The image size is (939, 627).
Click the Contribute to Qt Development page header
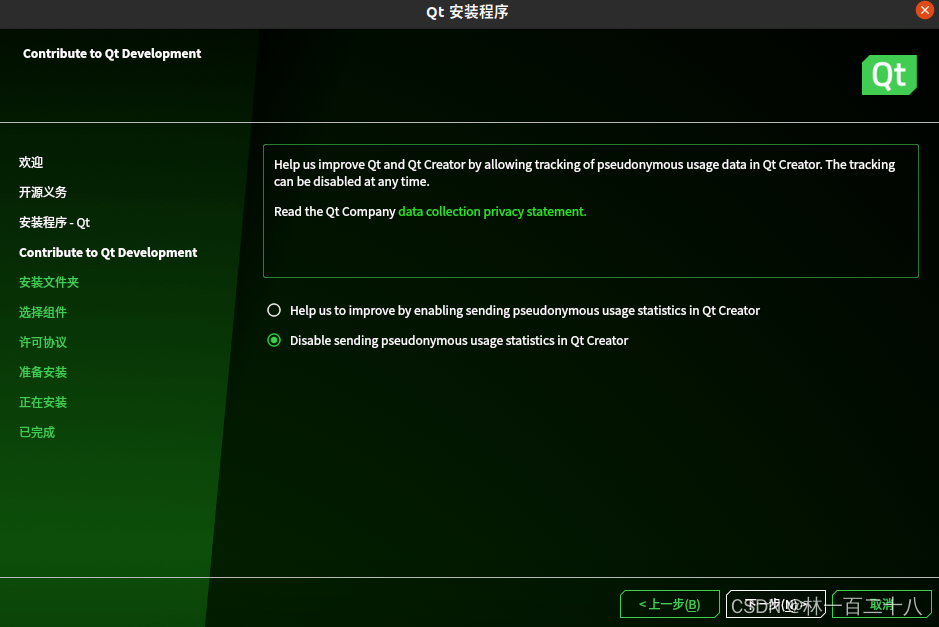pos(112,53)
